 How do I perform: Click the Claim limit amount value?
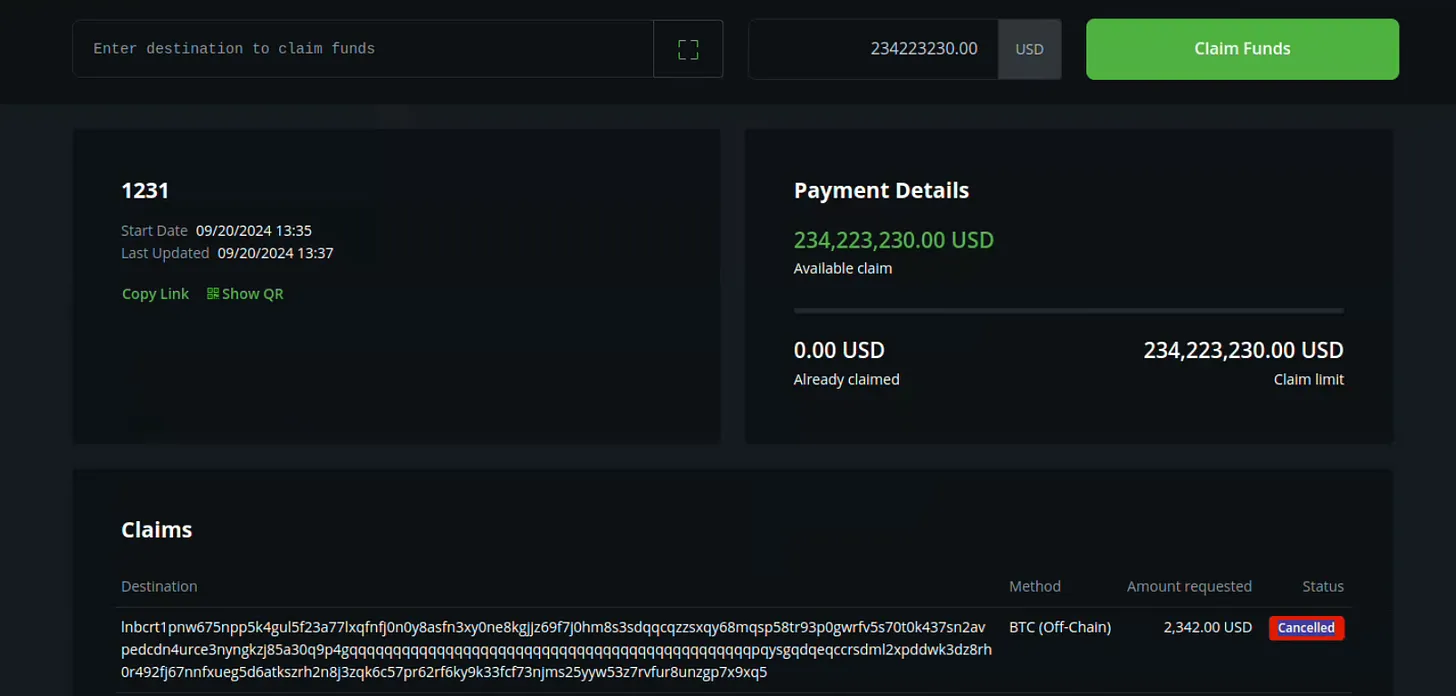1243,350
